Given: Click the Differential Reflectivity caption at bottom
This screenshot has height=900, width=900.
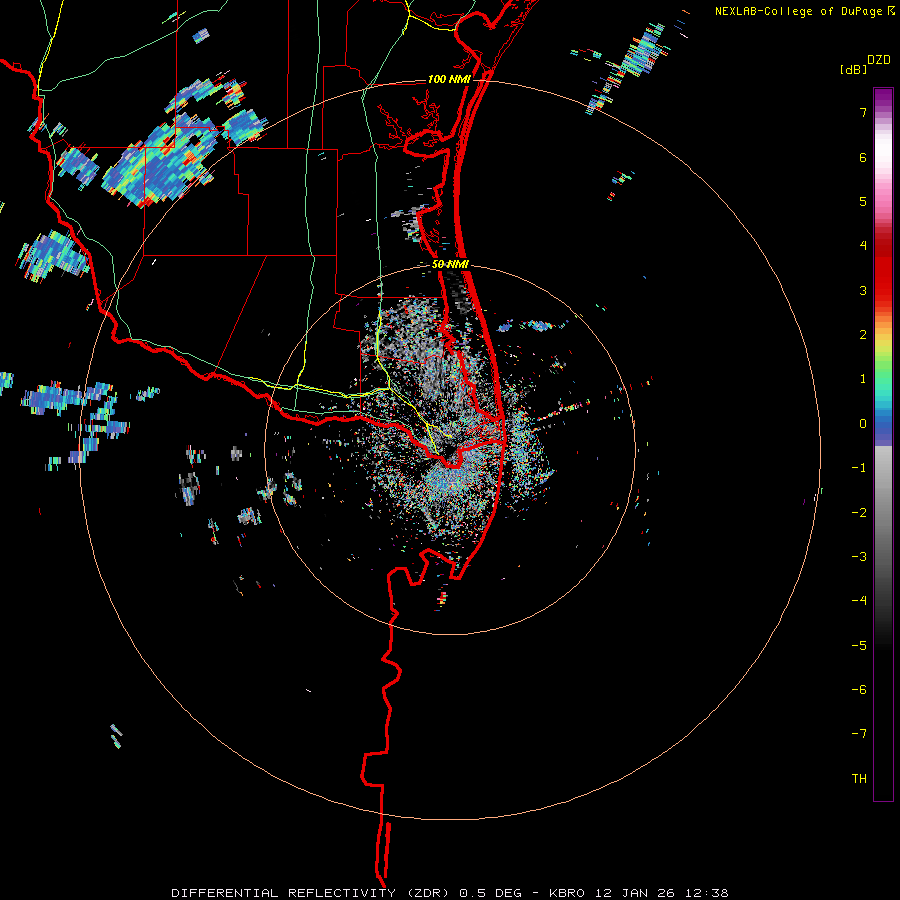Looking at the screenshot, I should (449, 893).
